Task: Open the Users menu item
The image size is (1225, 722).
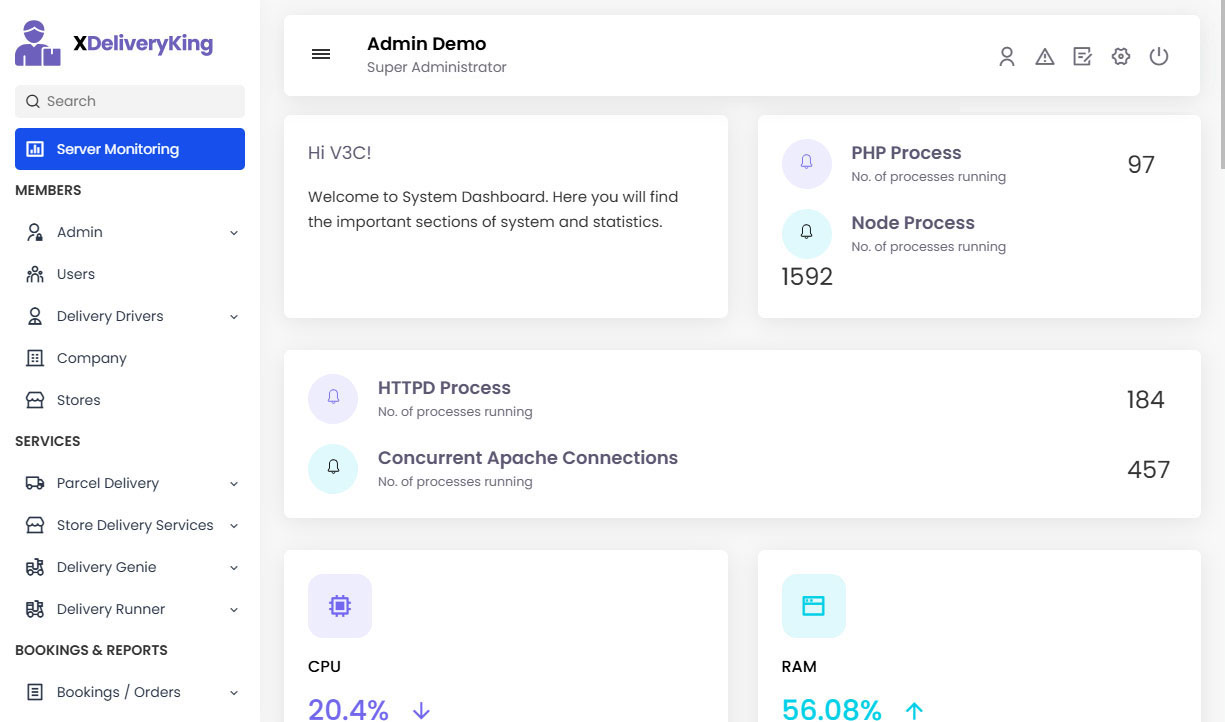Action: click(x=75, y=274)
